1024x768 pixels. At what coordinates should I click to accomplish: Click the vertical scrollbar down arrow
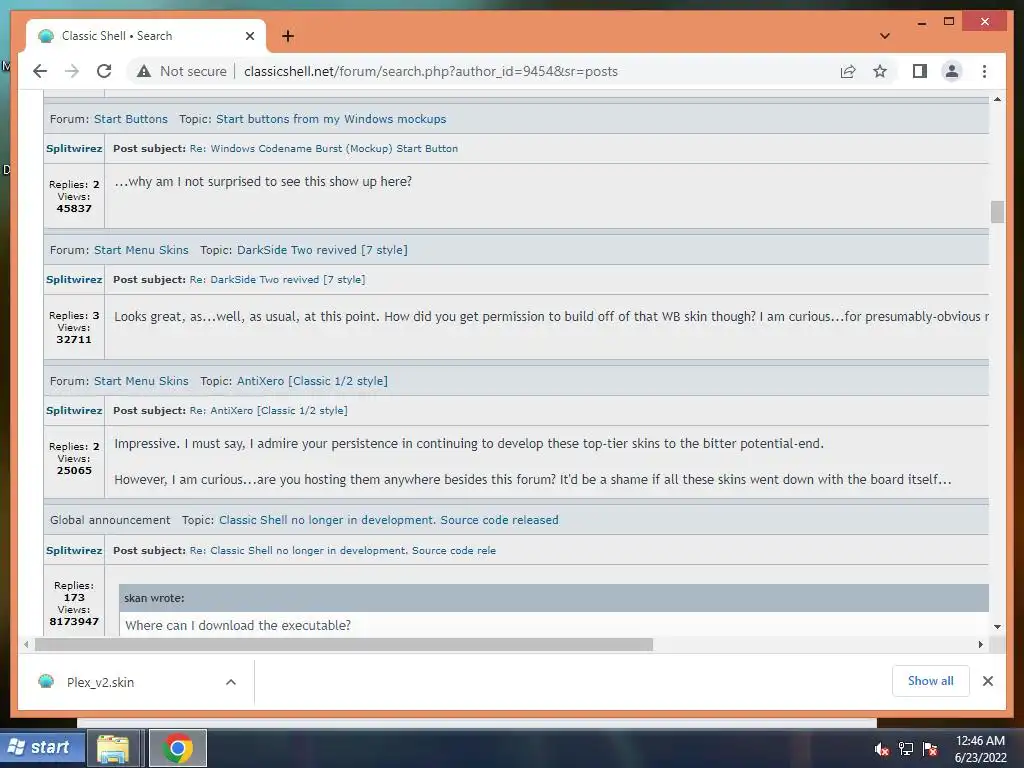[x=997, y=626]
